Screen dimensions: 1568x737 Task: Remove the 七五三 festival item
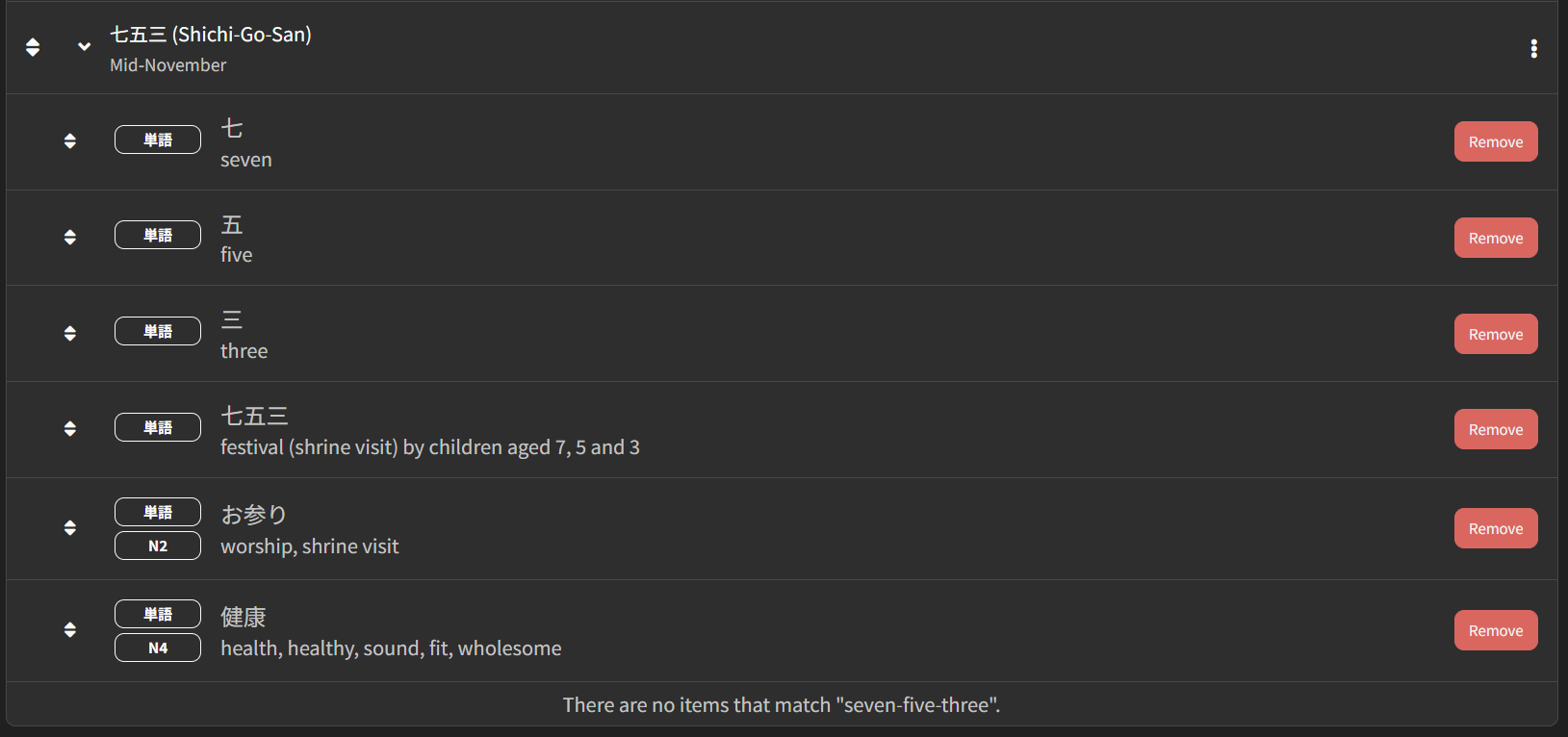click(x=1495, y=429)
